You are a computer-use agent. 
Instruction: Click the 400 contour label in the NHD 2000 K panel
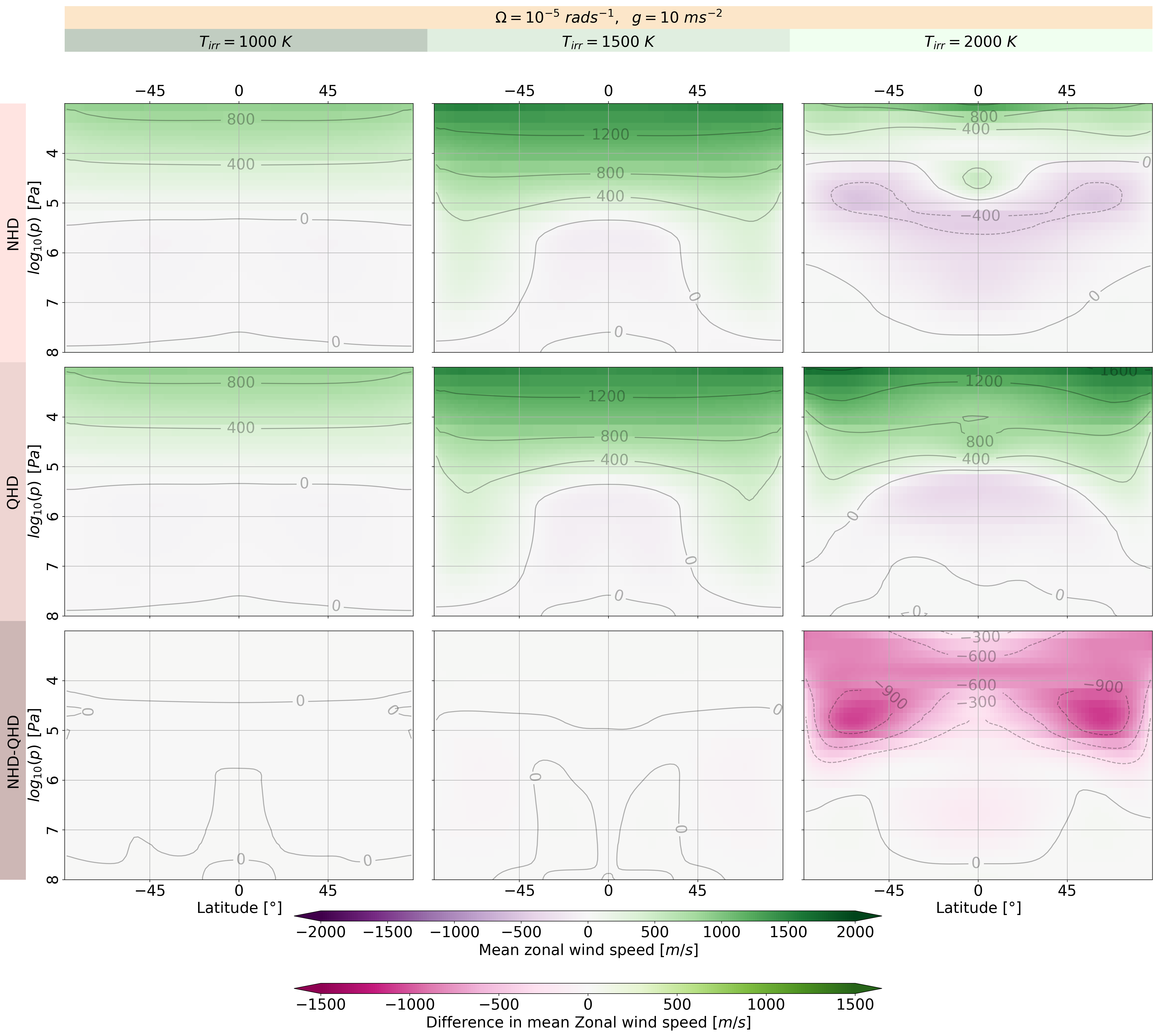tap(976, 129)
